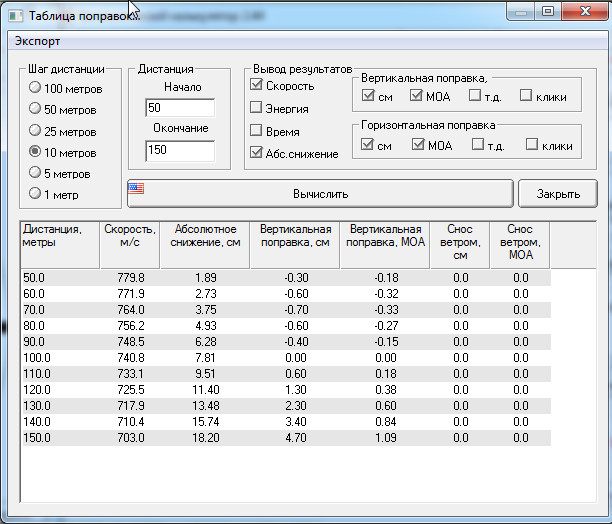
Task: Enable the Время output checkbox
Action: (x=256, y=131)
